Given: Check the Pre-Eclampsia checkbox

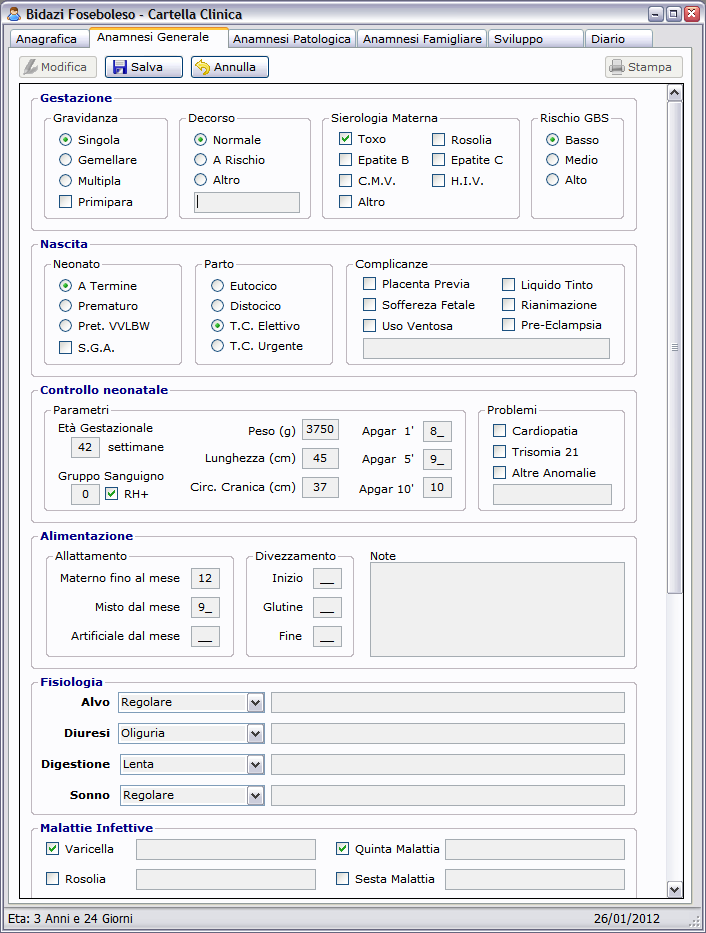Looking at the screenshot, I should pos(509,325).
